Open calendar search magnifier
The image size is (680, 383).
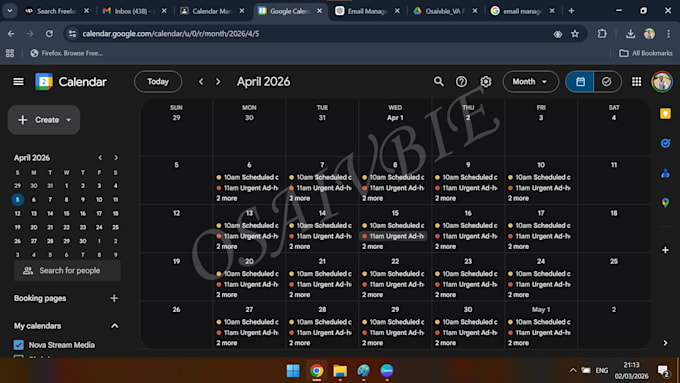tap(438, 82)
